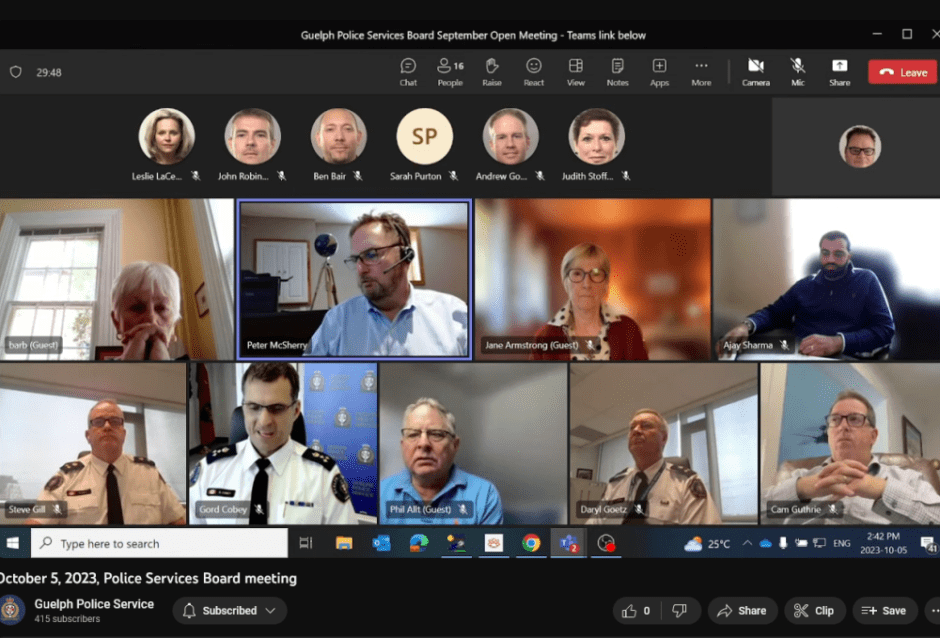Open the React emoji menu
940x638 pixels.
coord(534,72)
